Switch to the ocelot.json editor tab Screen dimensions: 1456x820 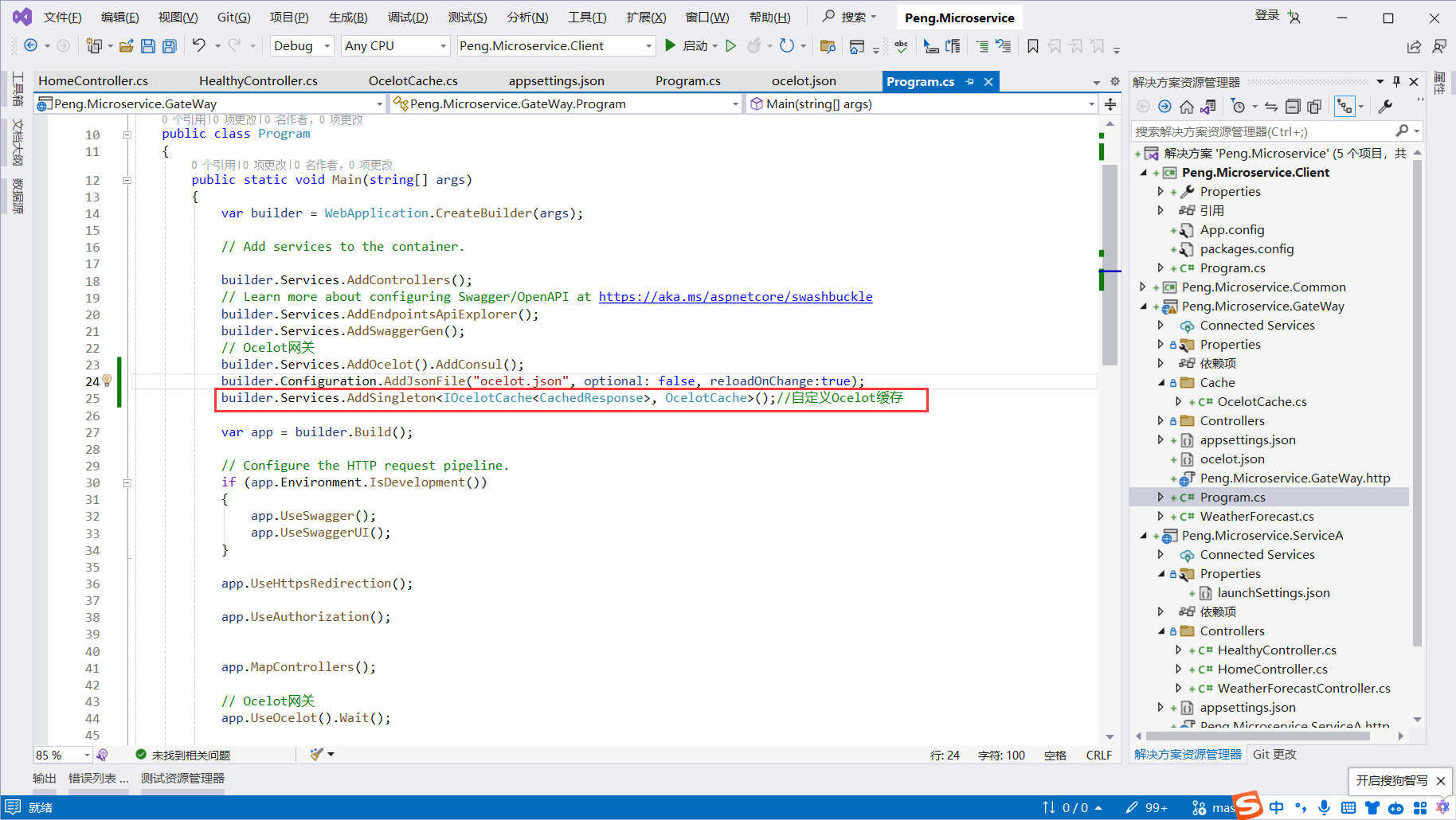coord(804,81)
